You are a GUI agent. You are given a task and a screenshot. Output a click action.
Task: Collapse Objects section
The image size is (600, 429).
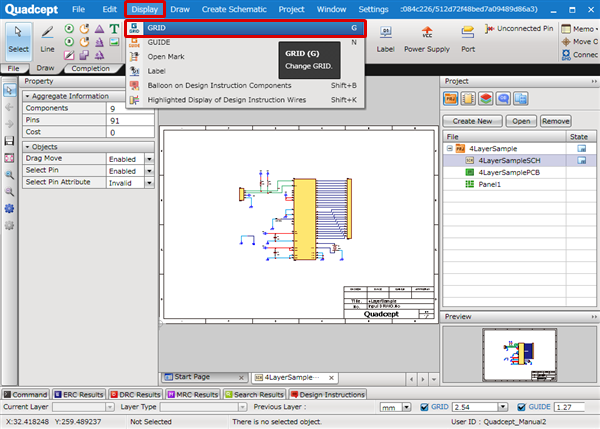point(28,147)
